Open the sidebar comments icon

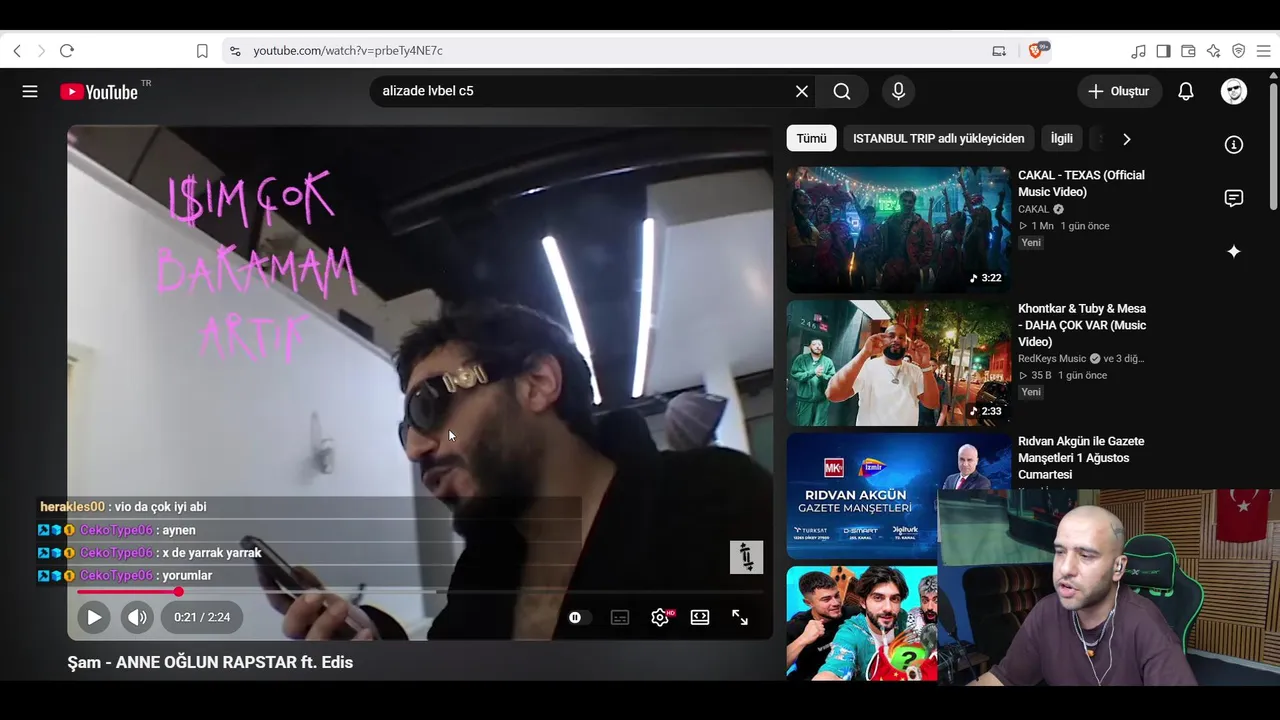tap(1234, 198)
